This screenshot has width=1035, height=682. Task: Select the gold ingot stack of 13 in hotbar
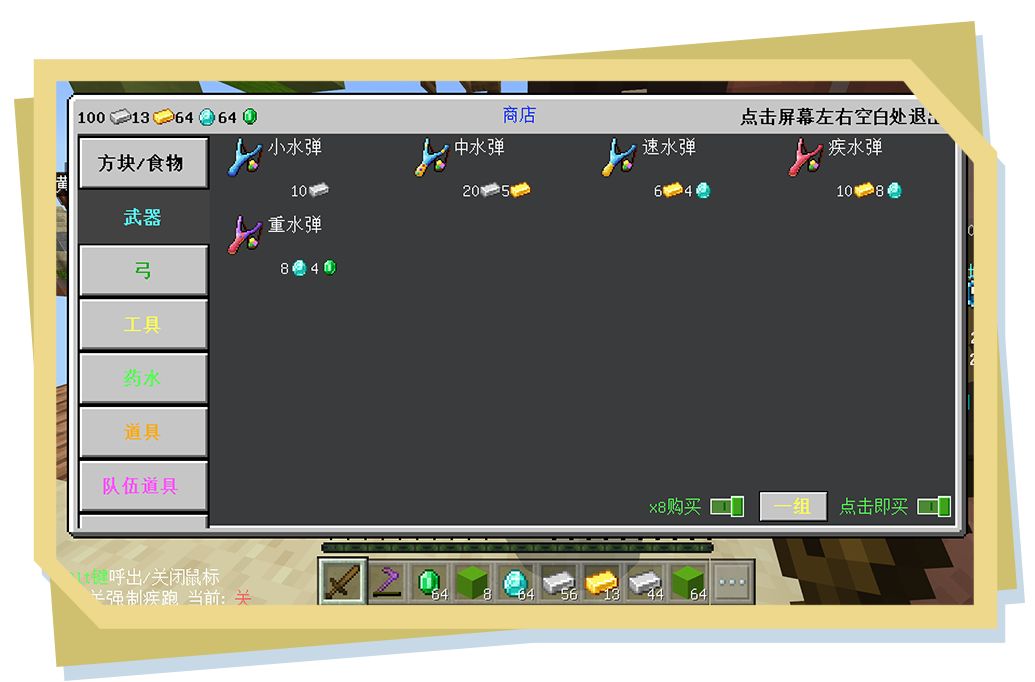click(x=602, y=582)
